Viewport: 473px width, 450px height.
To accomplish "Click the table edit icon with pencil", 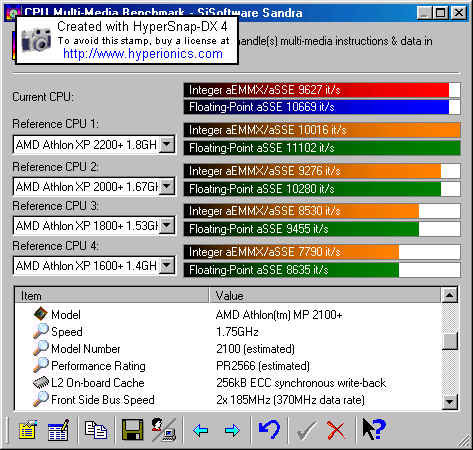I will pyautogui.click(x=59, y=430).
